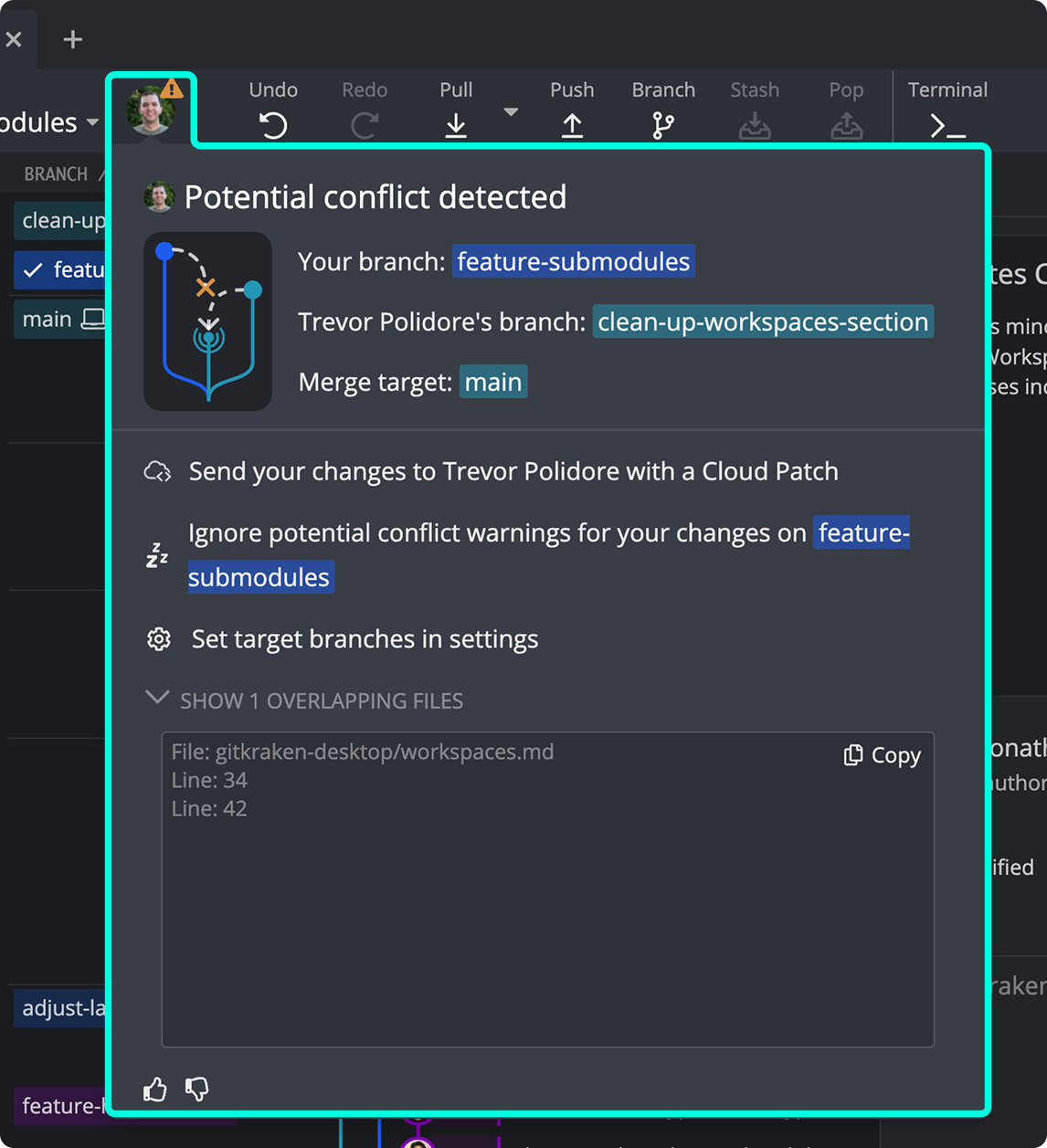The height and width of the screenshot is (1148, 1047).
Task: Give thumbs down feedback on conflict detection
Action: 196,1089
